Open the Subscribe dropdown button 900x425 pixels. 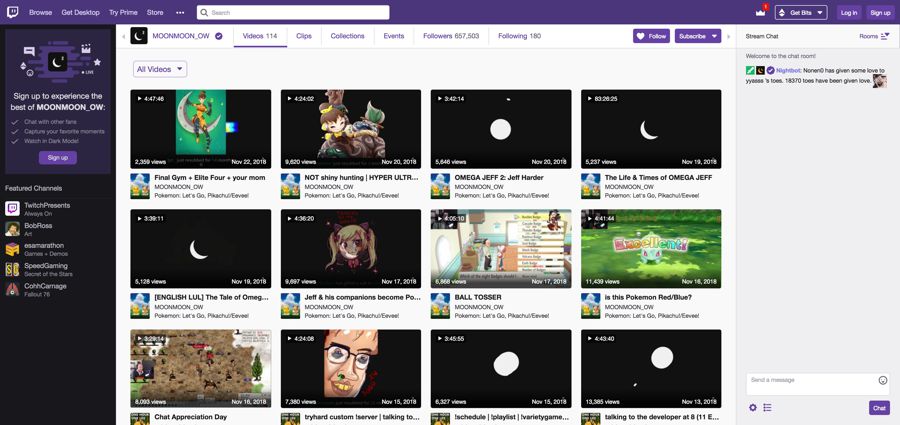tap(698, 36)
